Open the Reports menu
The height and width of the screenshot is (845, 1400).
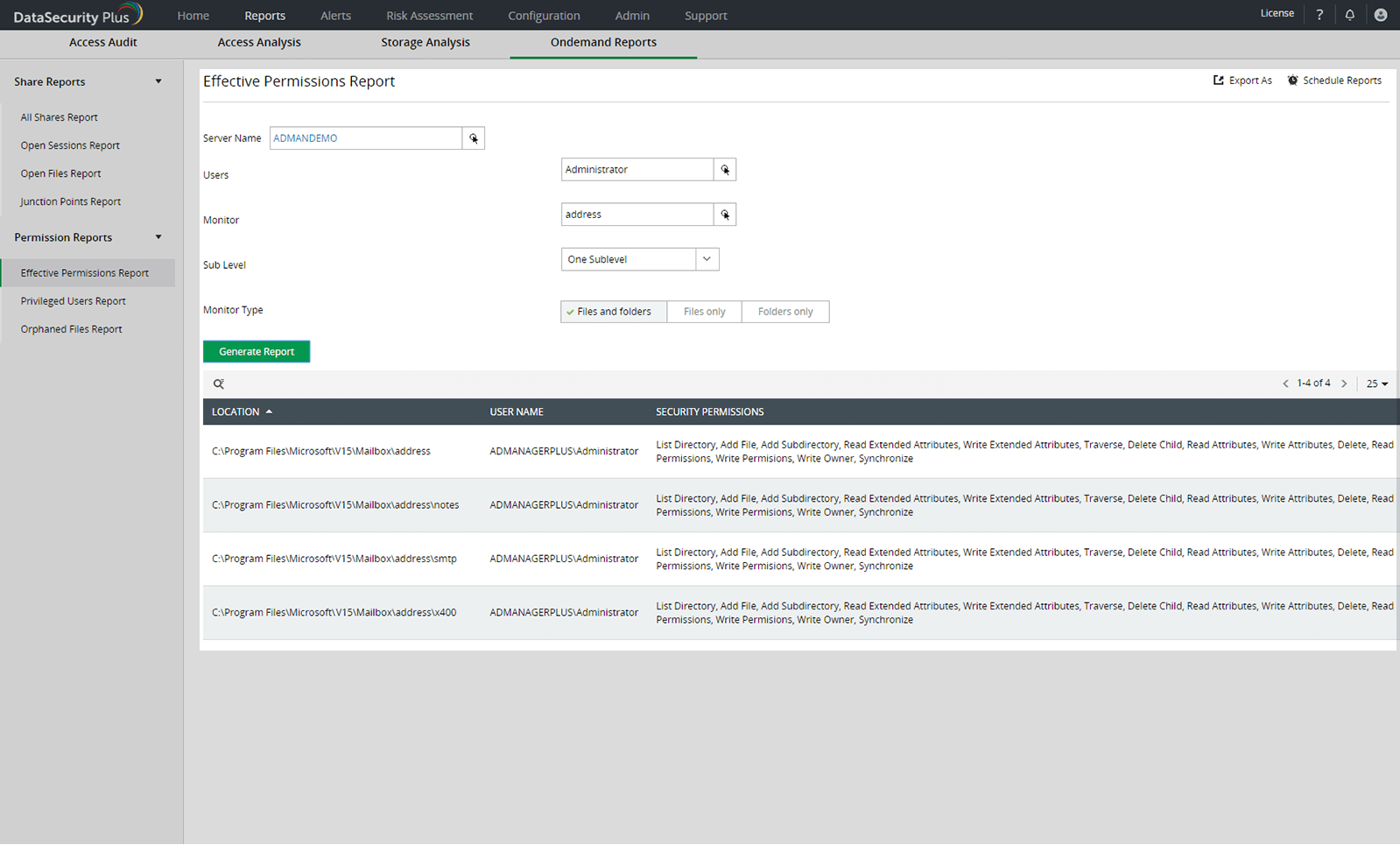(265, 16)
